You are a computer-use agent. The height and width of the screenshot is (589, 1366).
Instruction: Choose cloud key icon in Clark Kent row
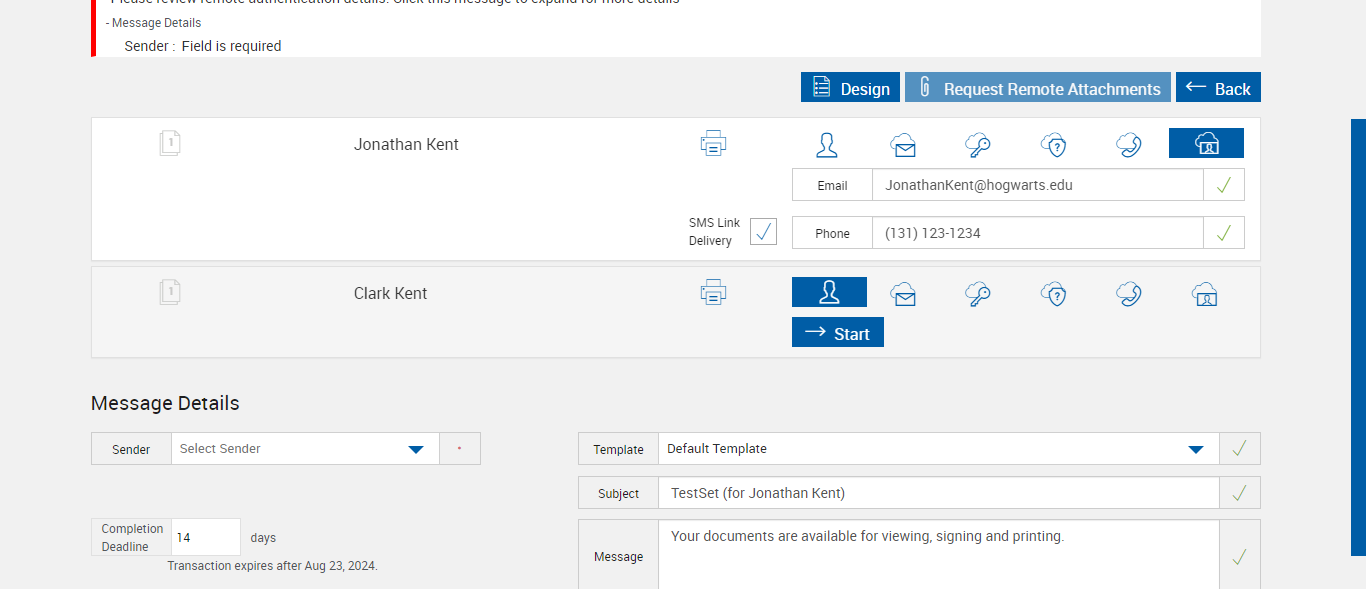978,294
